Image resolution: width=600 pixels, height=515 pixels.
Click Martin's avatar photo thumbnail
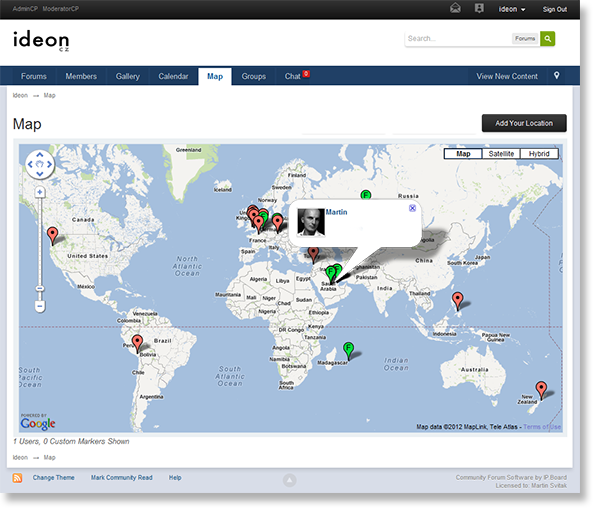[x=311, y=222]
